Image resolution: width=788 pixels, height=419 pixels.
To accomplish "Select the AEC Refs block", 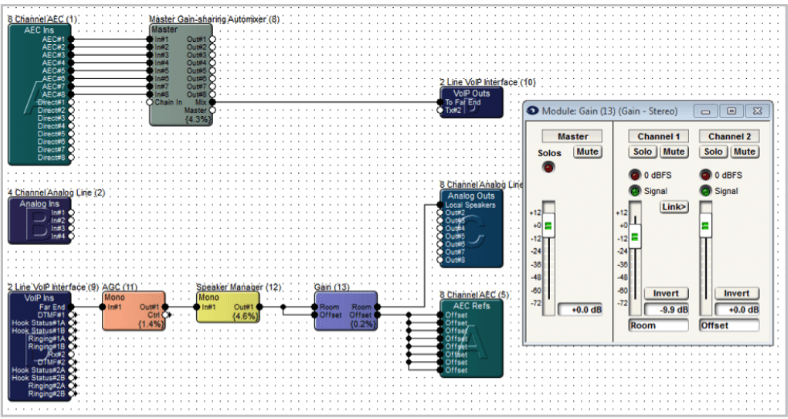I will click(471, 338).
